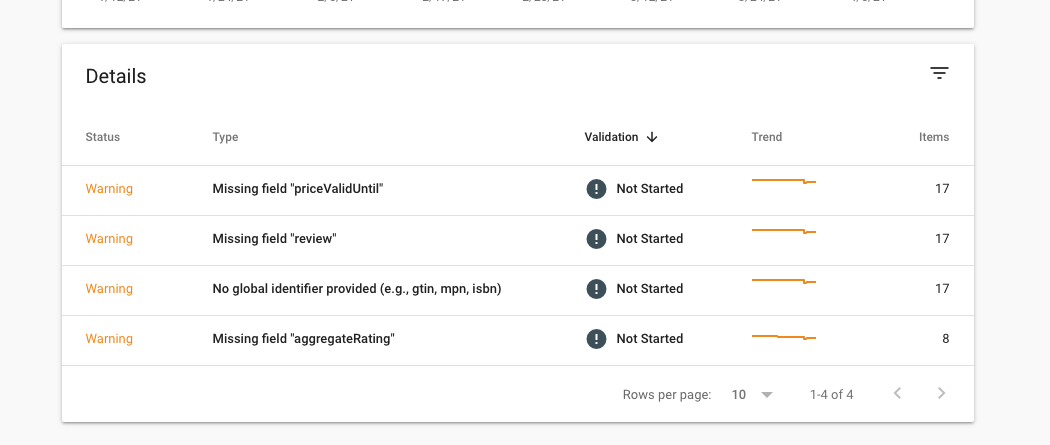This screenshot has width=1050, height=445.
Task: Go to next page chevron
Action: point(942,393)
